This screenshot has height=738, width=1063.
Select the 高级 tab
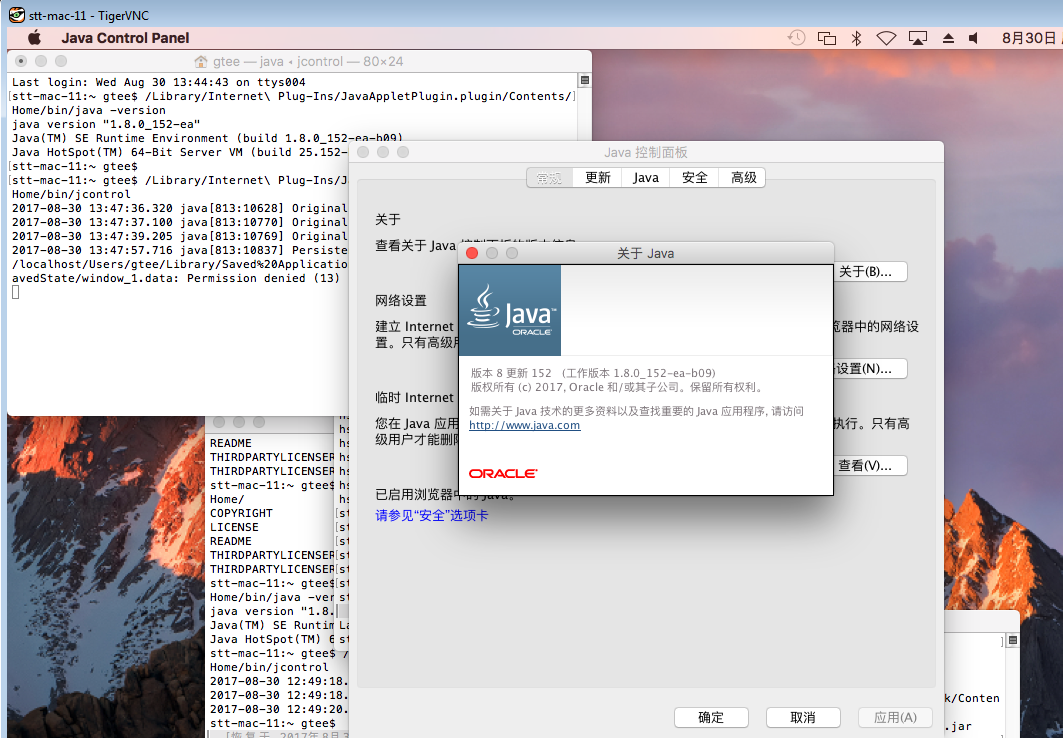point(743,177)
